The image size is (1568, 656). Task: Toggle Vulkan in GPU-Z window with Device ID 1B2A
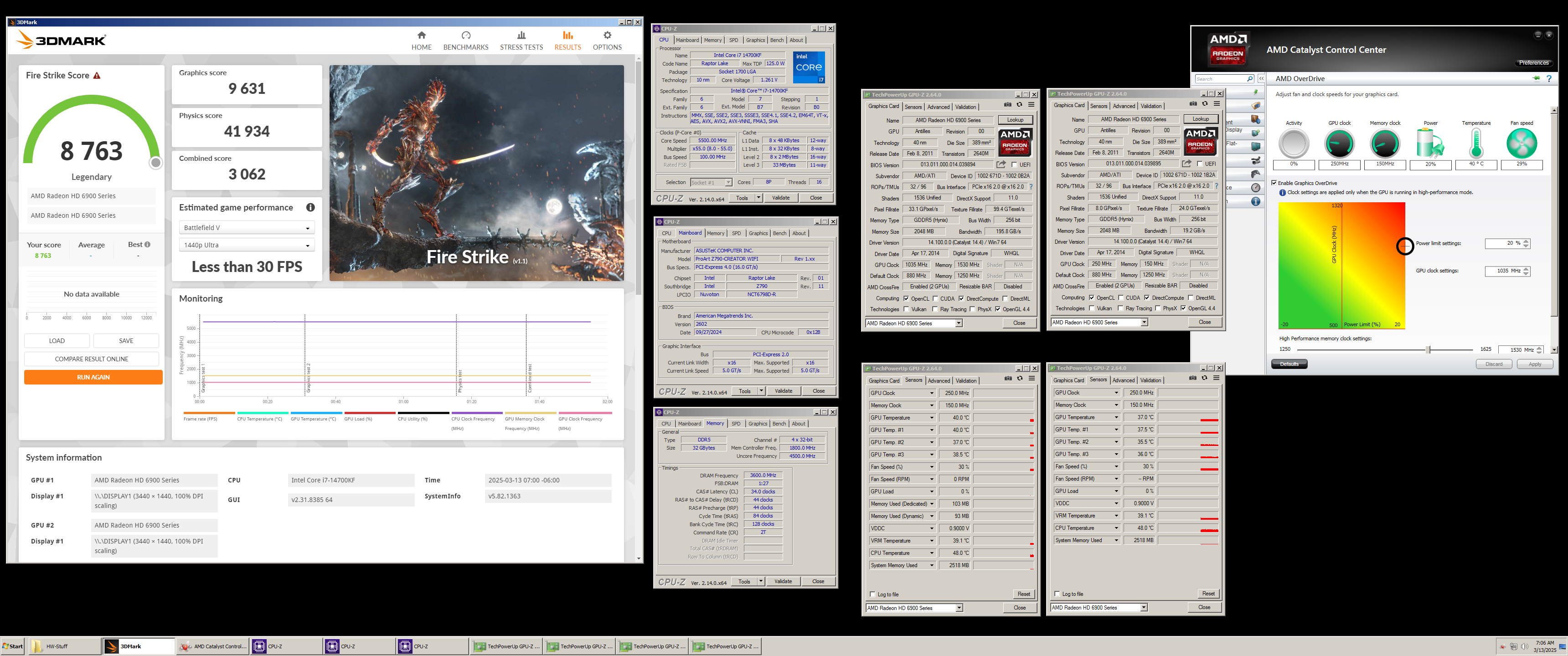(x=1091, y=308)
